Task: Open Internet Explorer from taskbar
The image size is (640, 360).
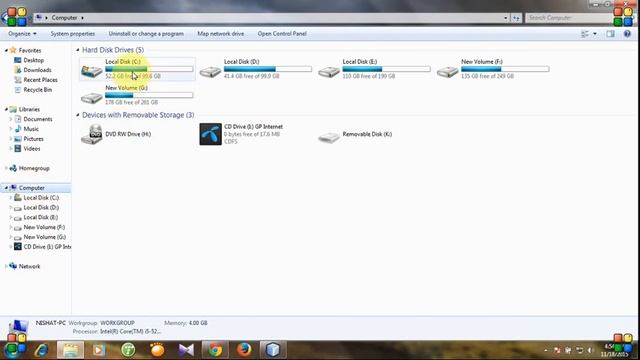Action: [41, 350]
